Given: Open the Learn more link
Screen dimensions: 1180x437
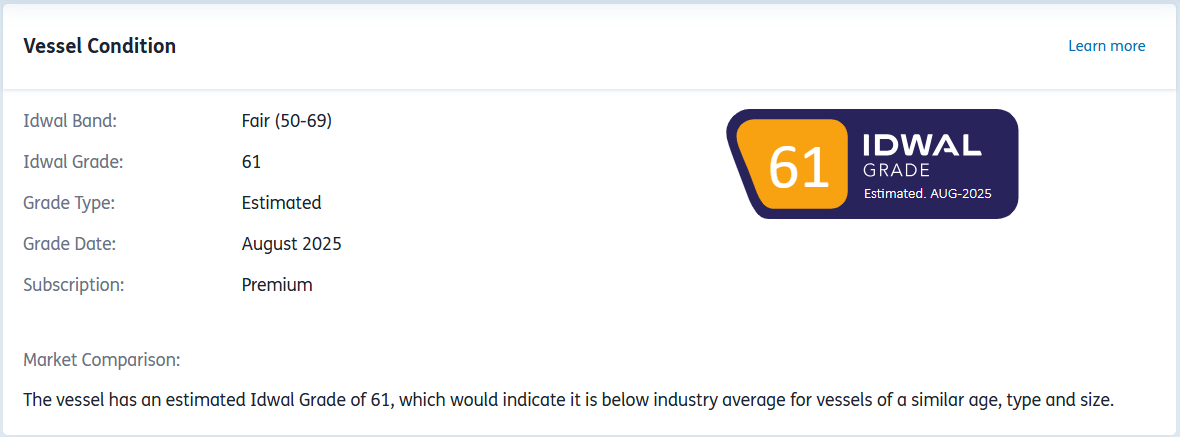Looking at the screenshot, I should pyautogui.click(x=1106, y=46).
